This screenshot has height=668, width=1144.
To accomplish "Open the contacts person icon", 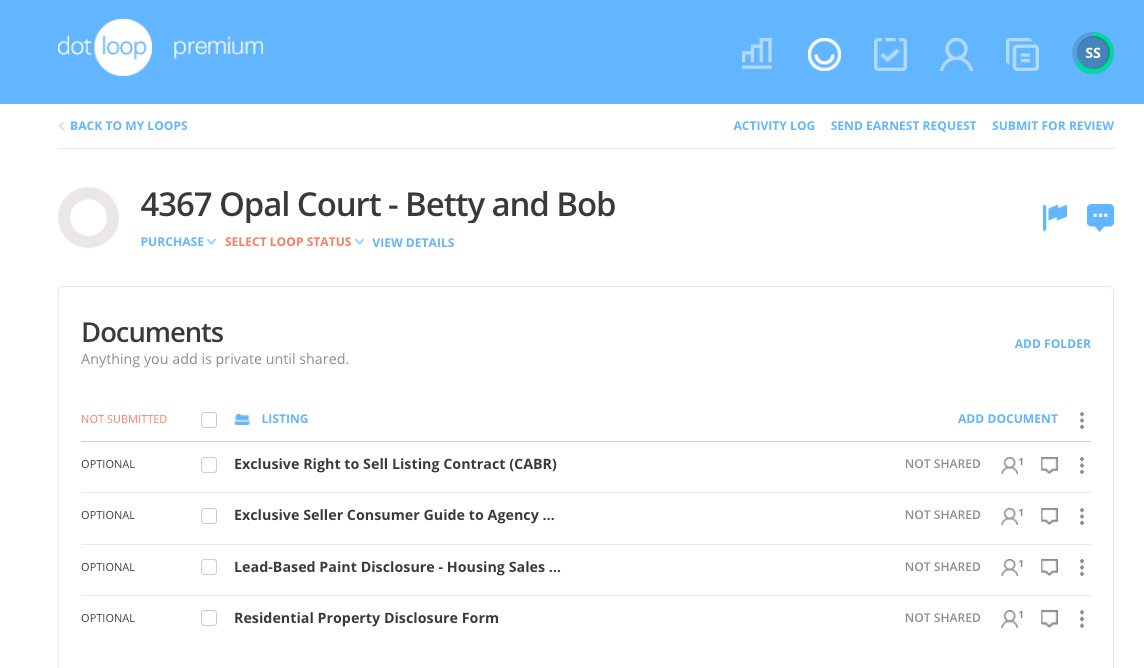I will [956, 54].
